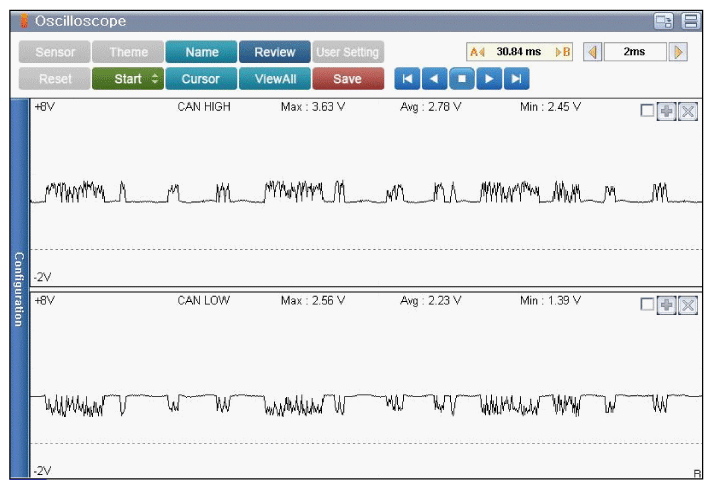The image size is (713, 489).
Task: Expand the CAN LOW channel plus icon
Action: (x=667, y=304)
